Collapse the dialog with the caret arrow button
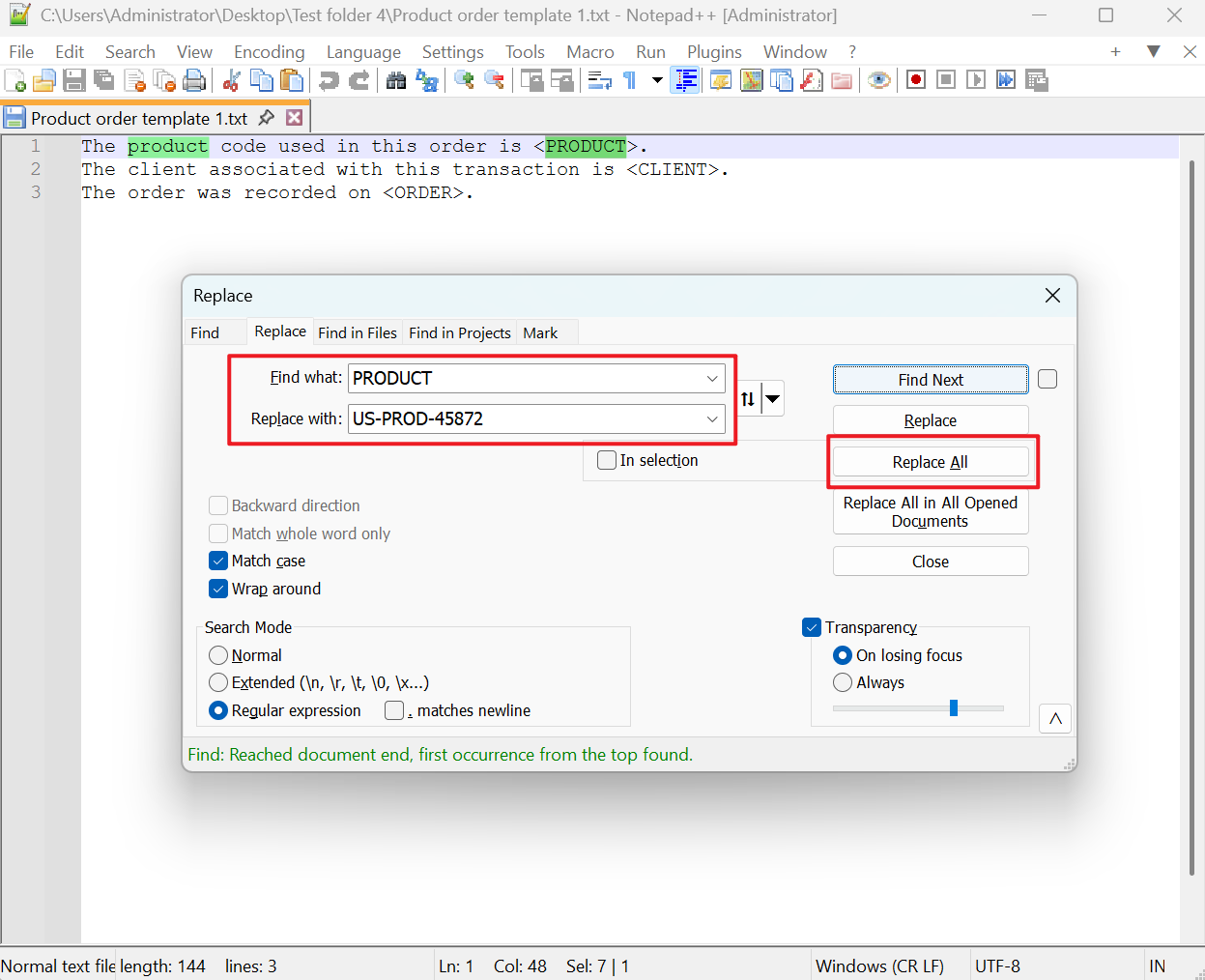This screenshot has width=1205, height=980. [x=1055, y=718]
